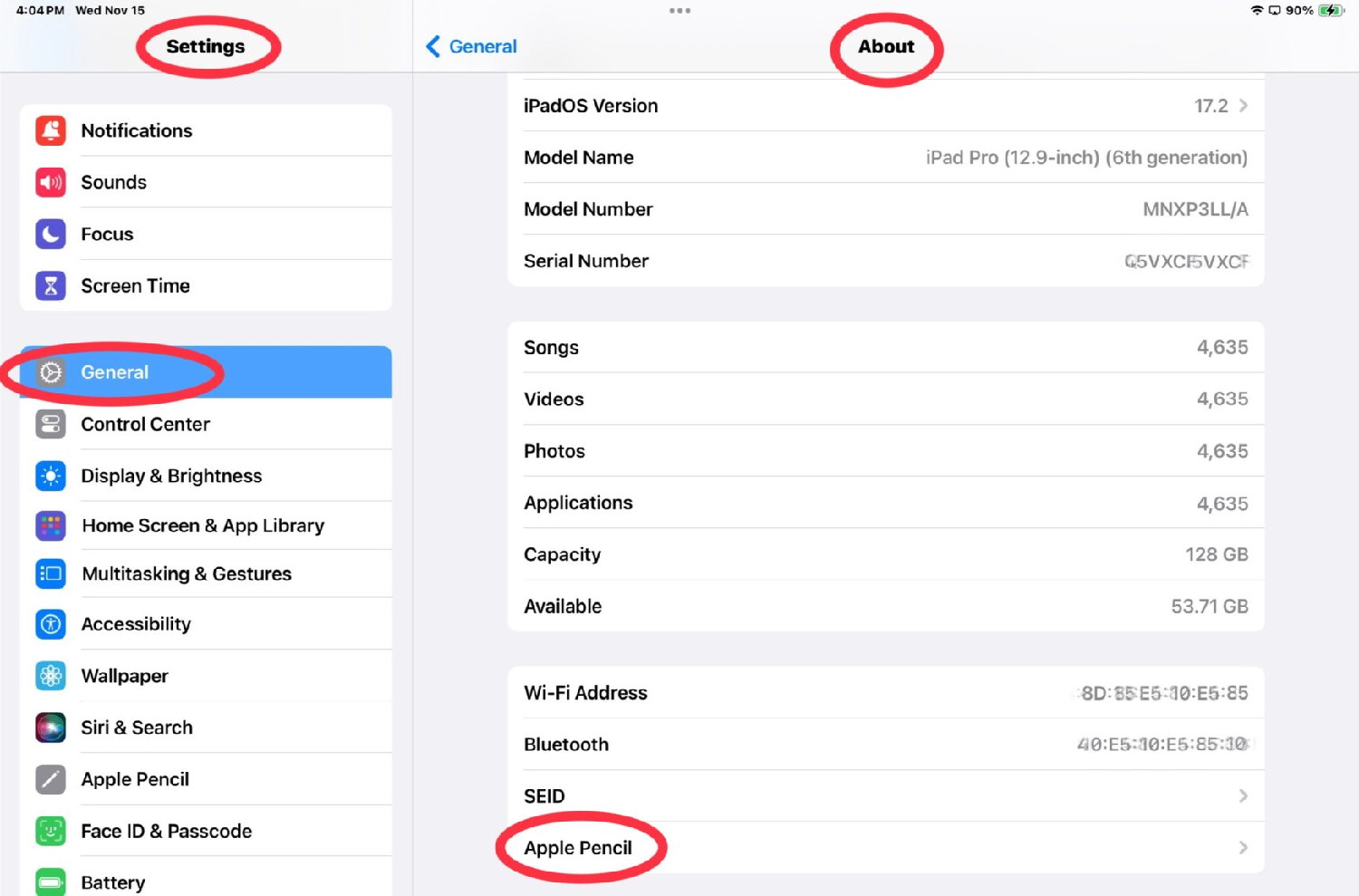Tap the Battery icon in sidebar
1359x896 pixels.
(x=51, y=882)
